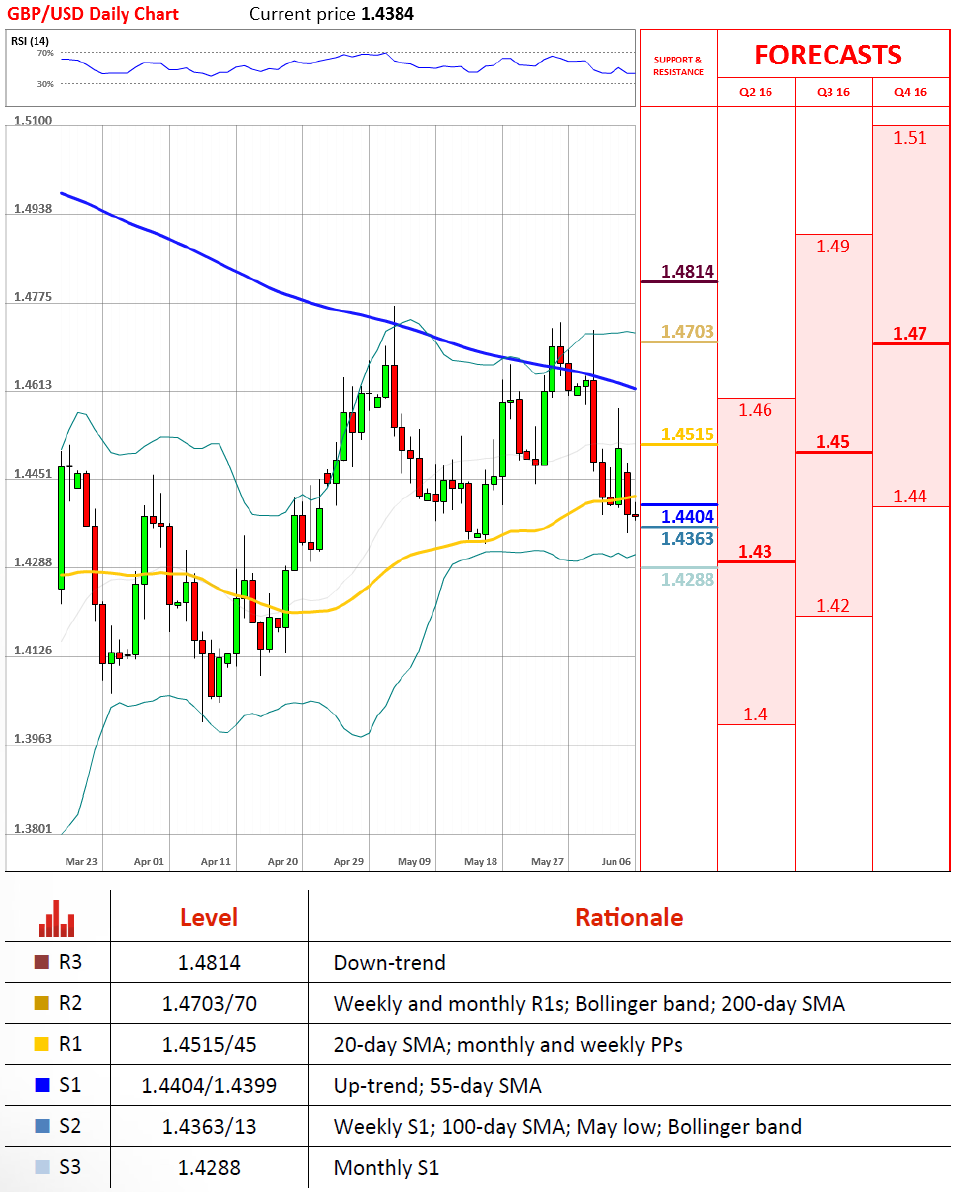Click the Mar 23 date axis label
This screenshot has width=961, height=1192.
coord(81,861)
